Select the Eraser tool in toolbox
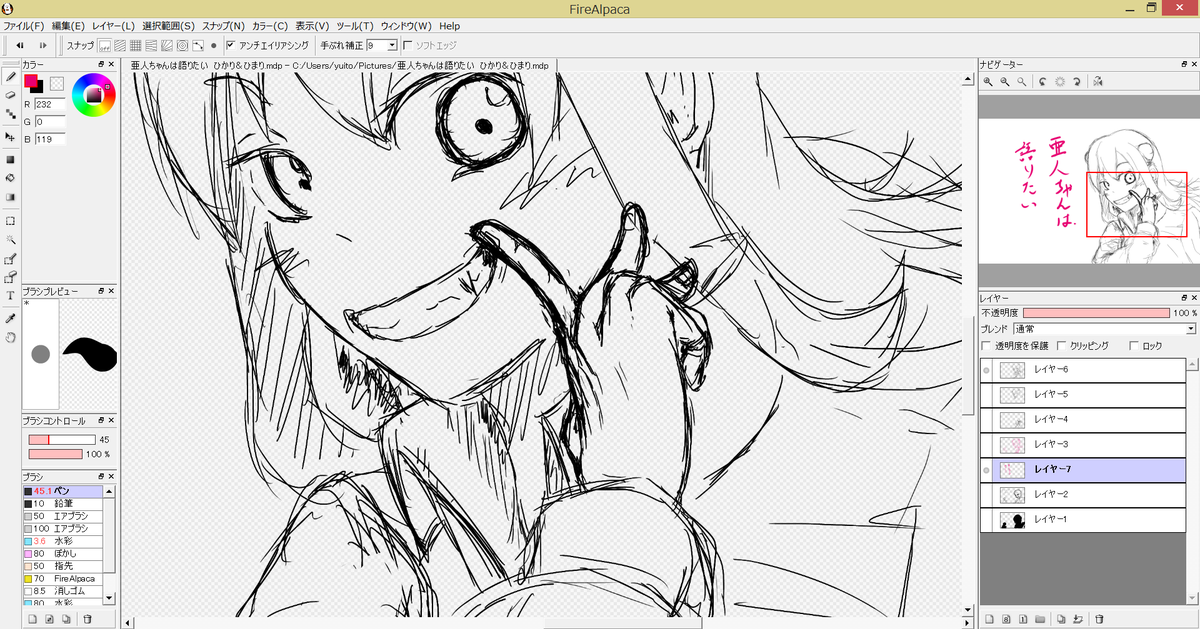This screenshot has width=1200, height=629. (10, 95)
